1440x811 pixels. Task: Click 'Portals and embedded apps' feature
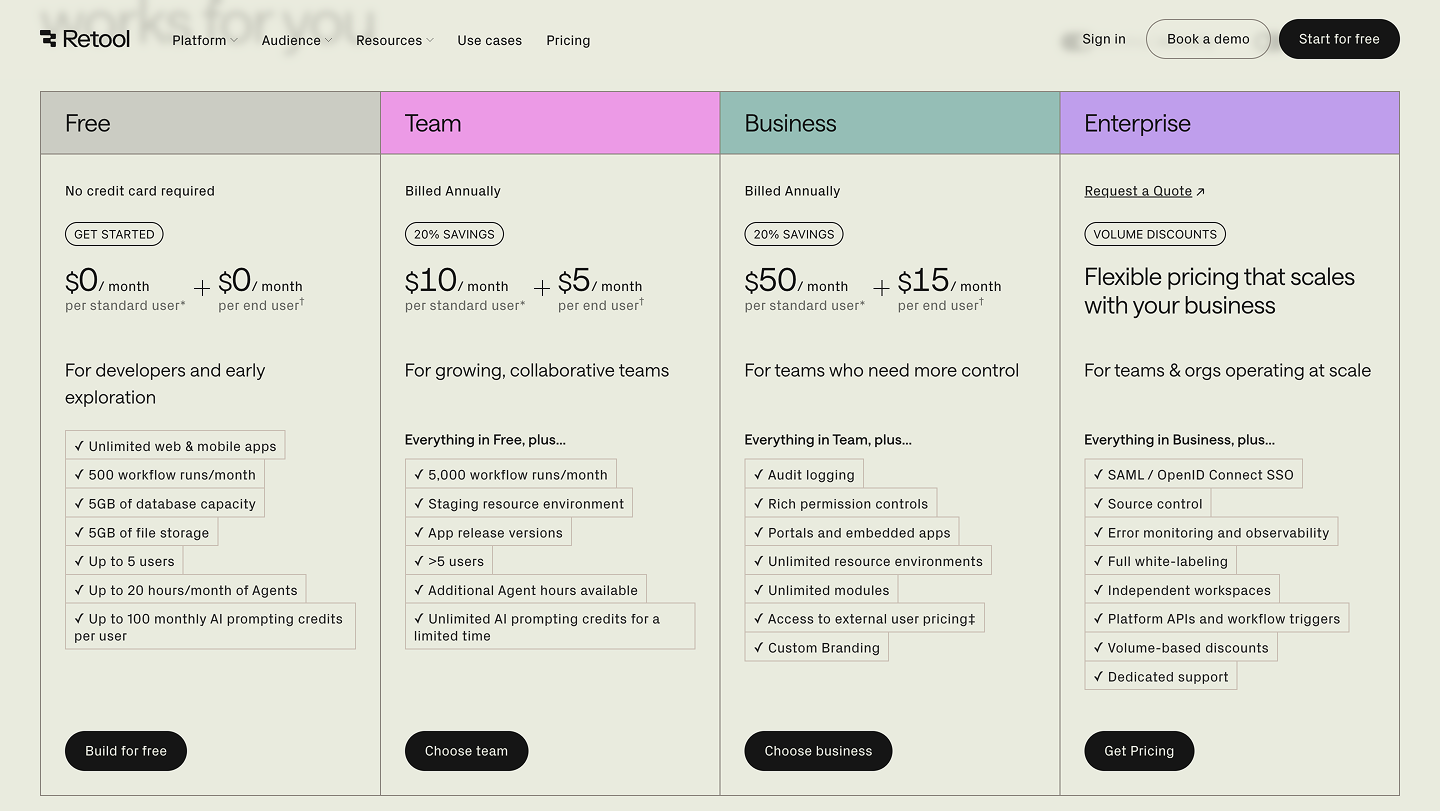coord(852,533)
